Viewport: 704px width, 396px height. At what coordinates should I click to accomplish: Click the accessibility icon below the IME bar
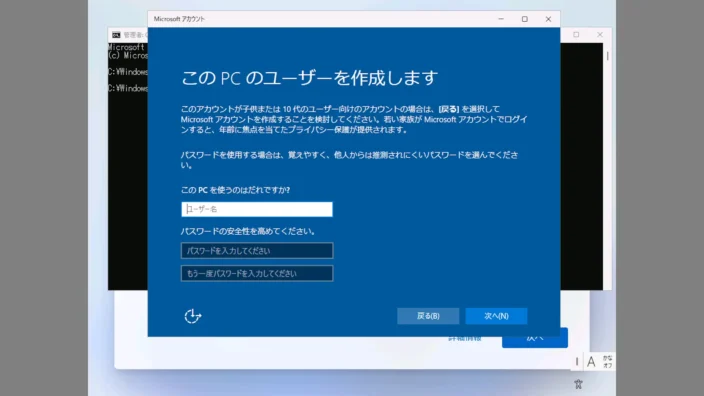[578, 384]
